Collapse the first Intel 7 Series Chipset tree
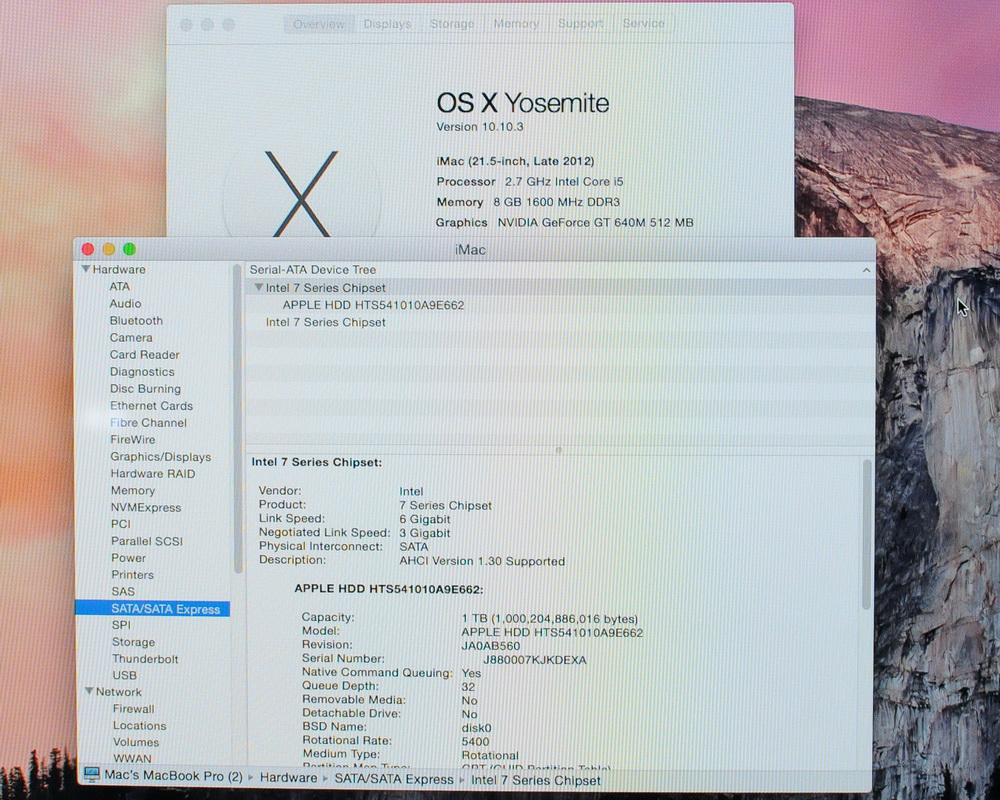The height and width of the screenshot is (800, 1000). 258,287
